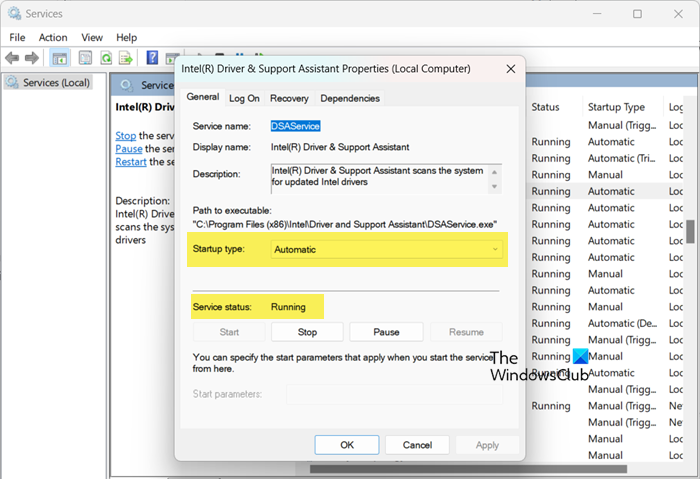Click the Refresh toolbar icon
700x479 pixels.
click(106, 58)
